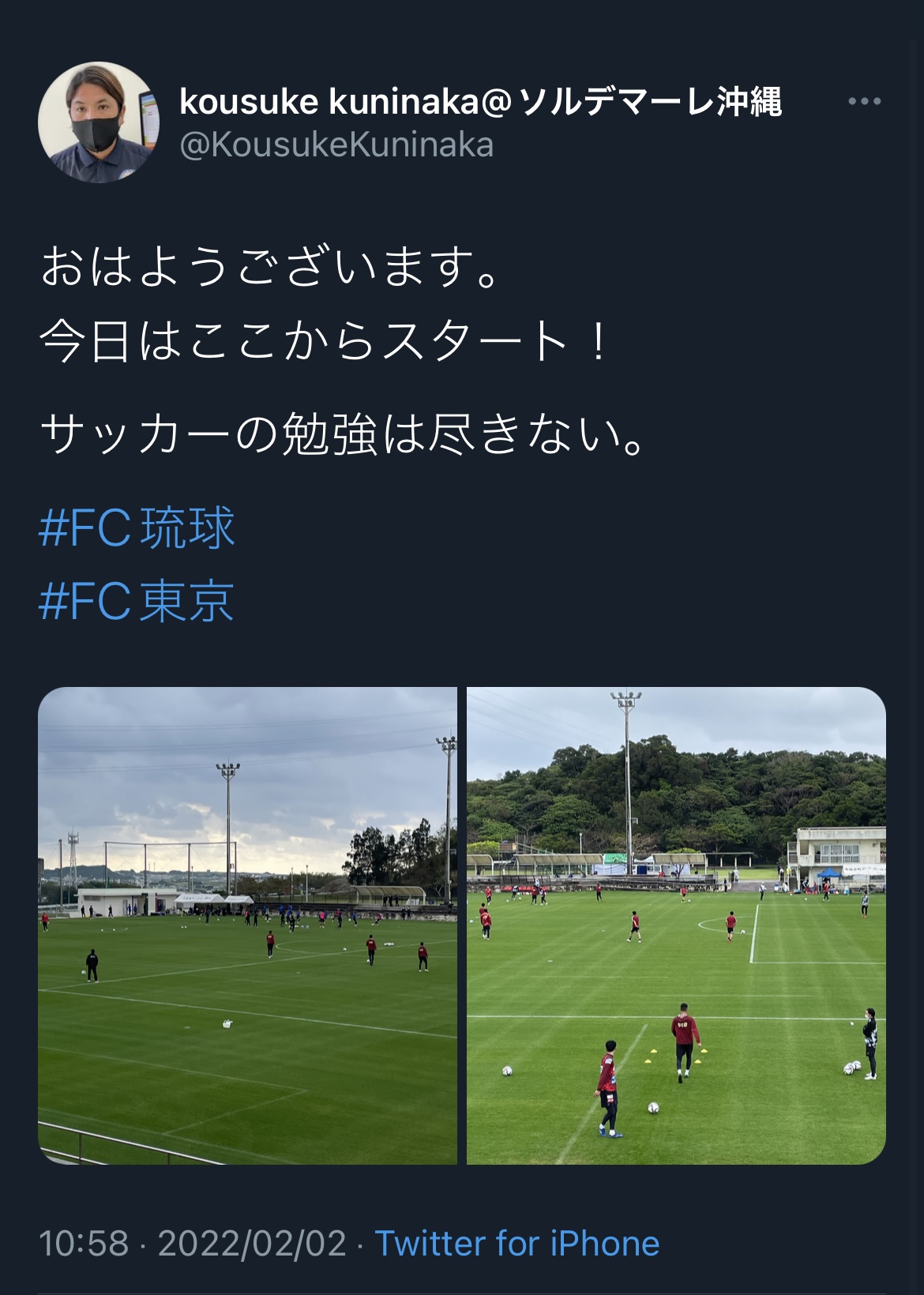
Task: Click the Twitter for iPhone source link
Action: [516, 1244]
